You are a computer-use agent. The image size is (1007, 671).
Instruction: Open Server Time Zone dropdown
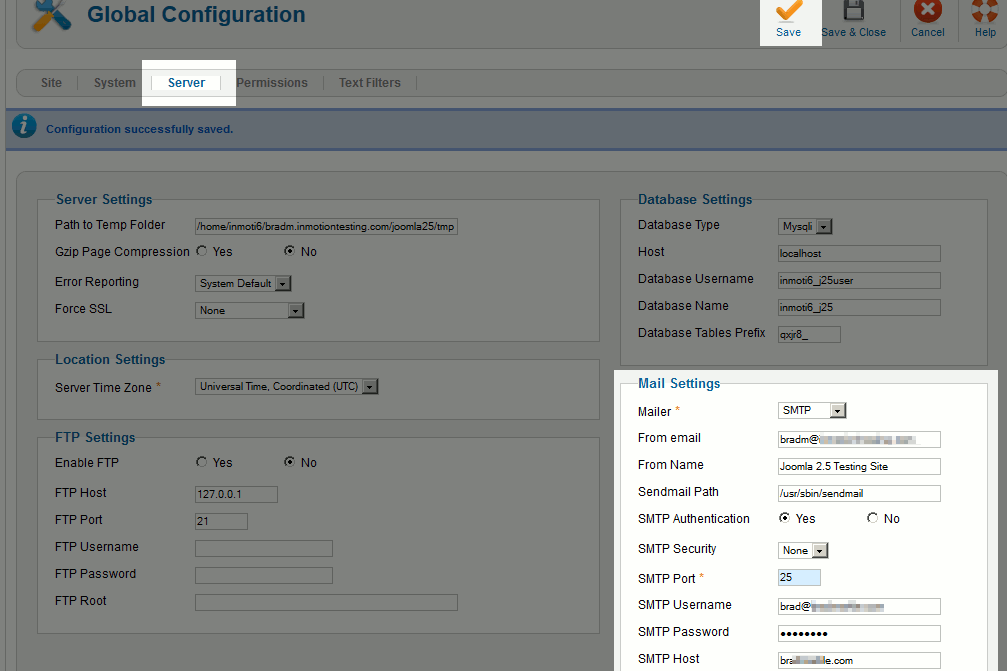287,387
